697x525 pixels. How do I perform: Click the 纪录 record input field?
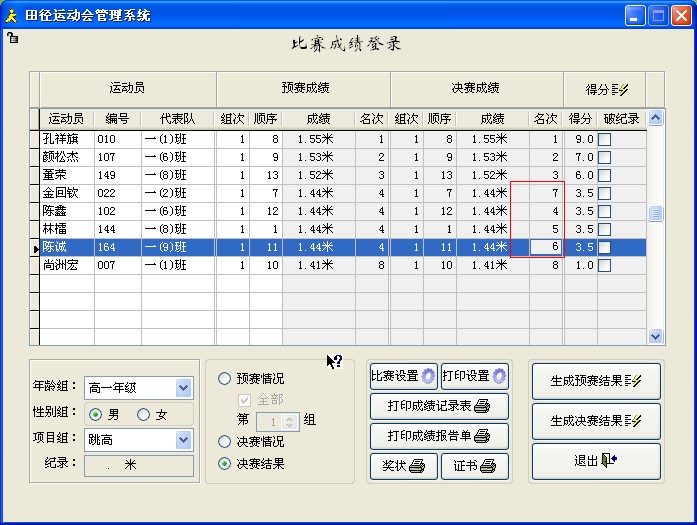click(x=139, y=465)
